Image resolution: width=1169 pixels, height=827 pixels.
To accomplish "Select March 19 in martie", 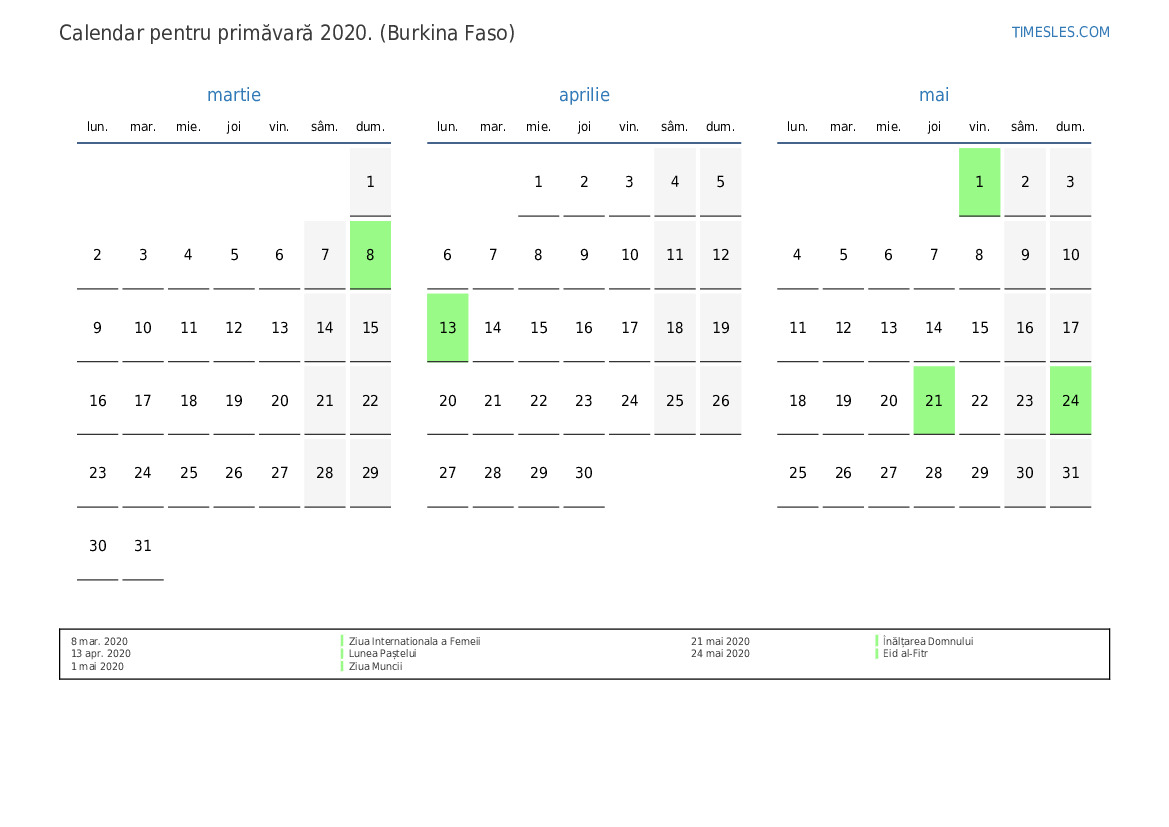I will (234, 400).
